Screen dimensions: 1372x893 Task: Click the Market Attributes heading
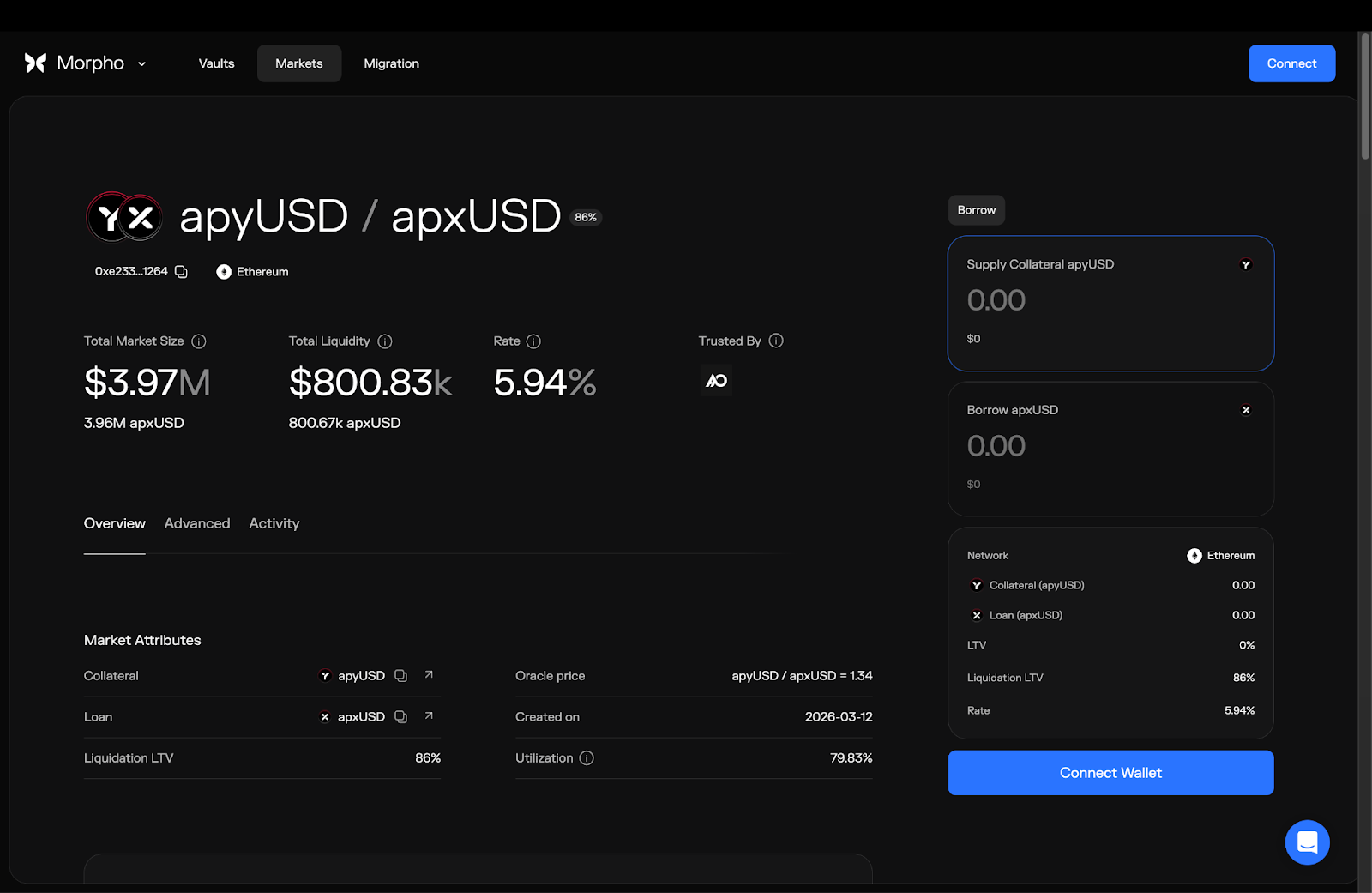click(142, 640)
